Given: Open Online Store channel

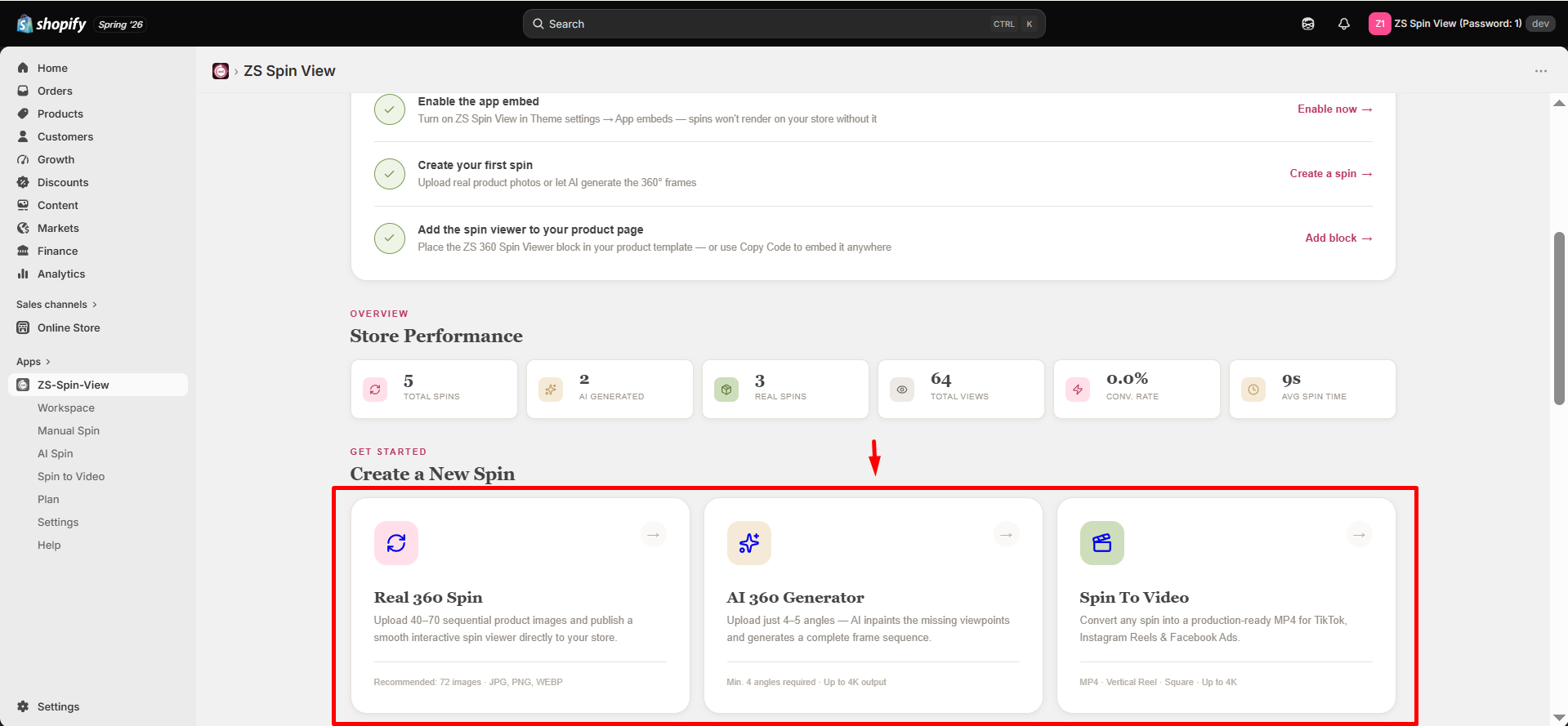Looking at the screenshot, I should [98, 327].
